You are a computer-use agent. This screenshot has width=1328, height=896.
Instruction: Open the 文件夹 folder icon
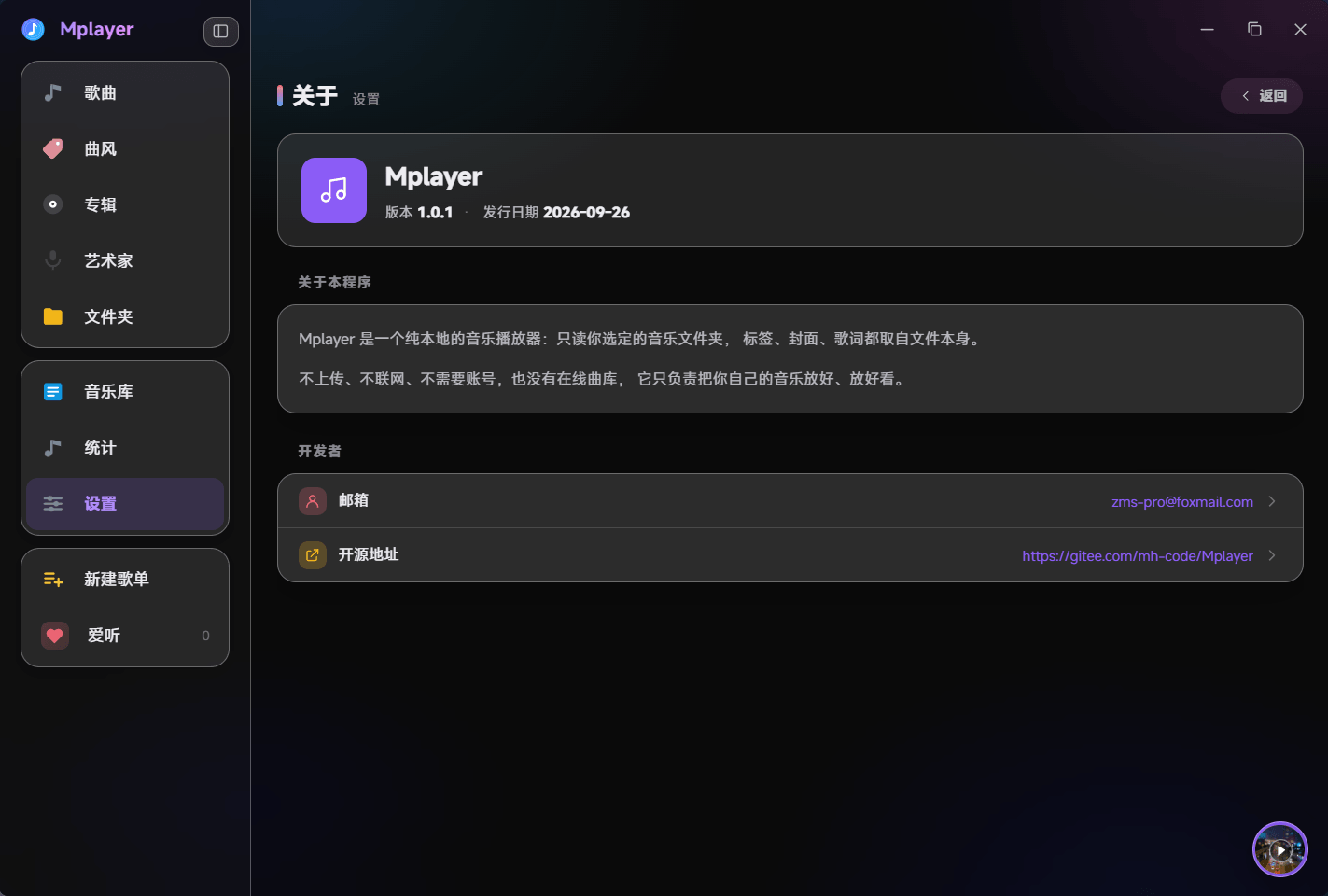53,316
